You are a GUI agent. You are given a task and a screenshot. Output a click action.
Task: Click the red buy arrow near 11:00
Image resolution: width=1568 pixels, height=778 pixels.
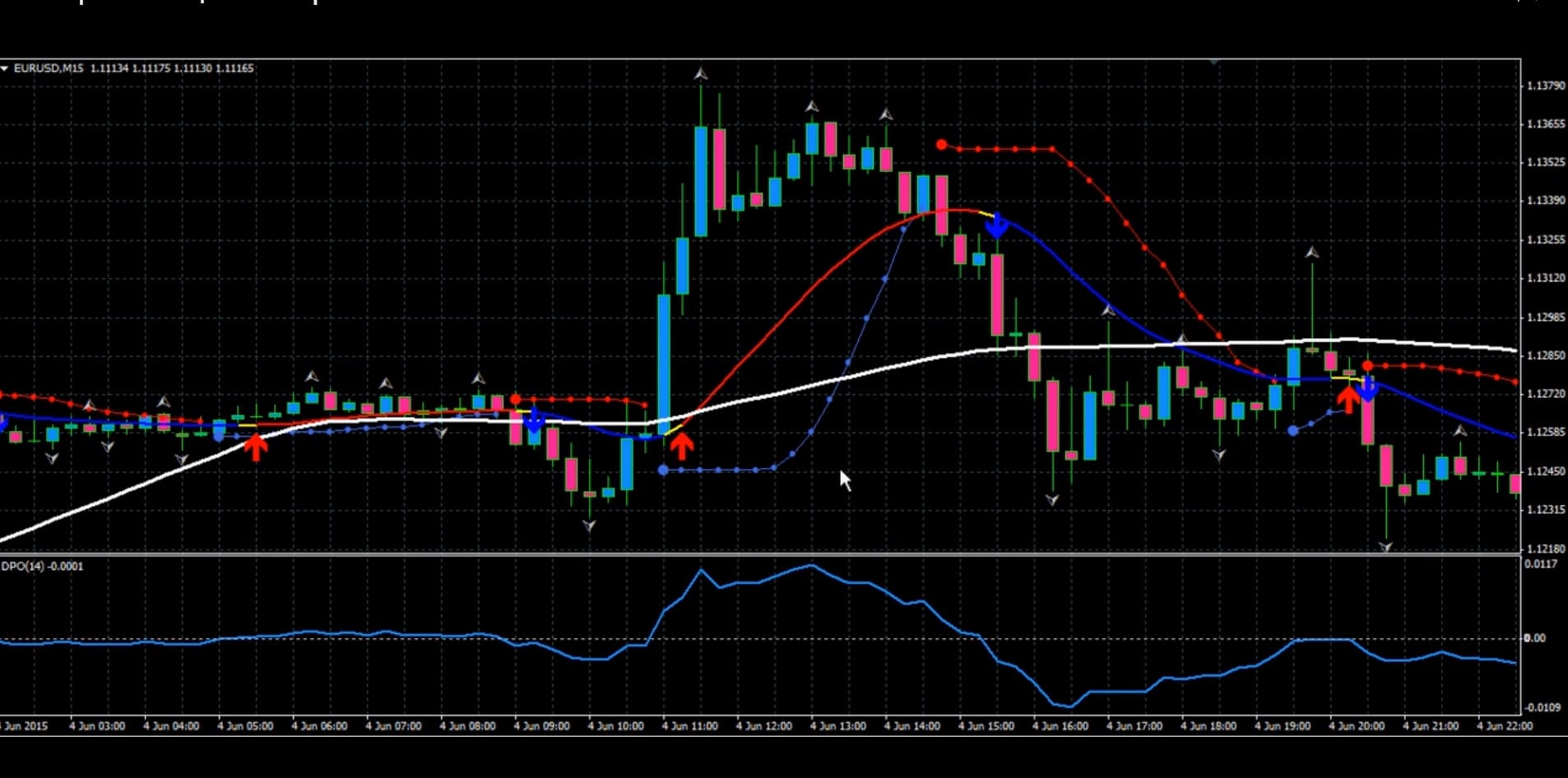[681, 445]
